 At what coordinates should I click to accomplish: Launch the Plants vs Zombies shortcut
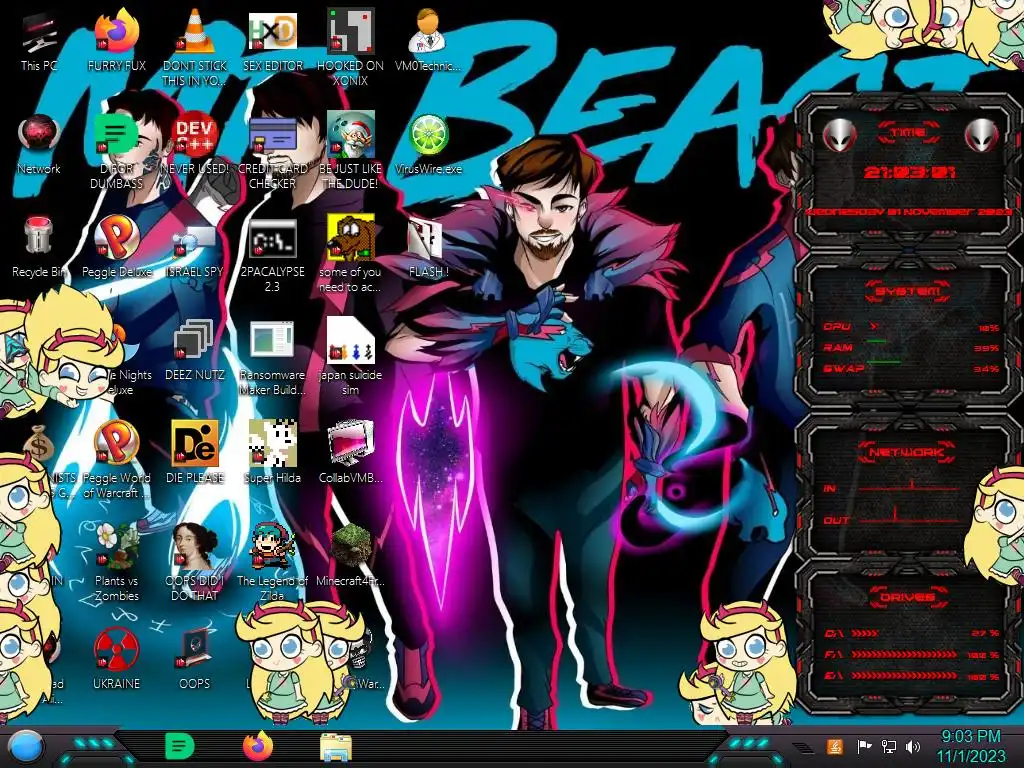[x=117, y=563]
